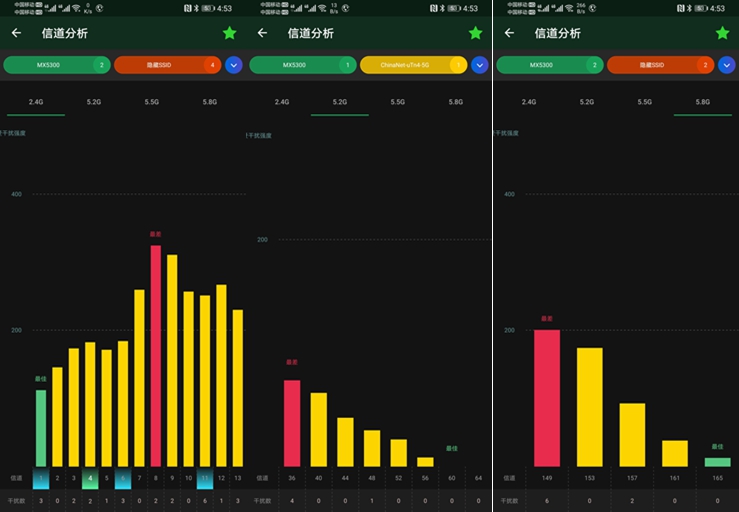Open the blue chevron dropdown in middle screen
This screenshot has height=512, width=739.
click(480, 65)
